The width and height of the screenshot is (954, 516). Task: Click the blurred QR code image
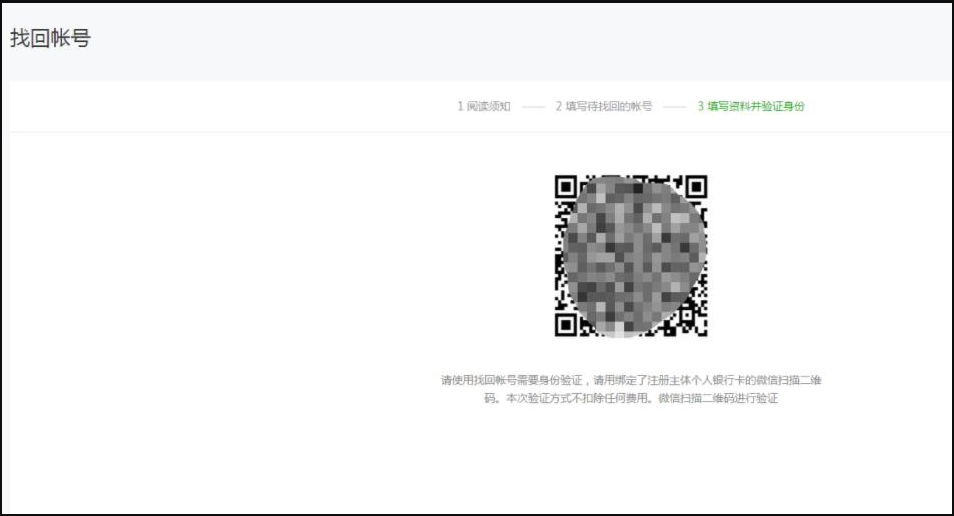[x=631, y=256]
